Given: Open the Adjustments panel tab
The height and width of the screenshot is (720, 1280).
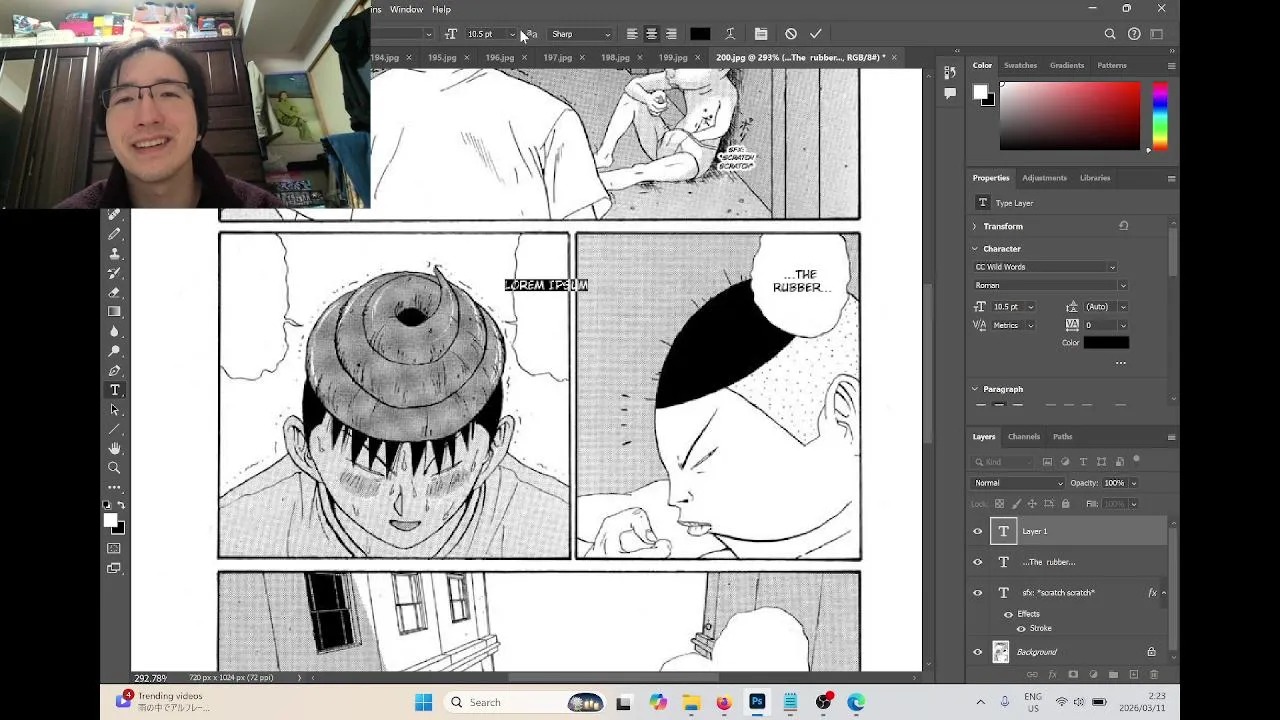Looking at the screenshot, I should point(1044,178).
